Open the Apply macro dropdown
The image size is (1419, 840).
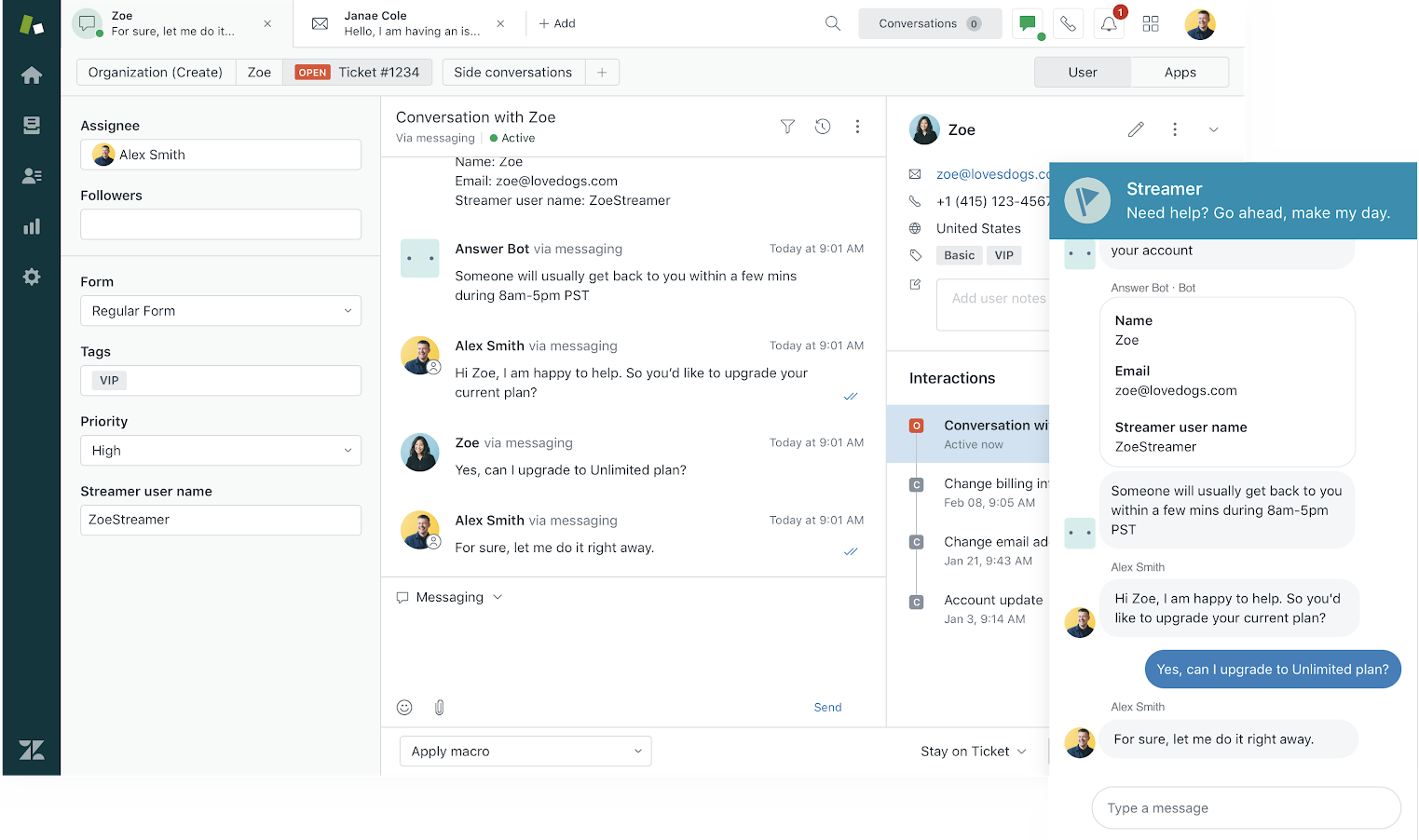pos(525,752)
